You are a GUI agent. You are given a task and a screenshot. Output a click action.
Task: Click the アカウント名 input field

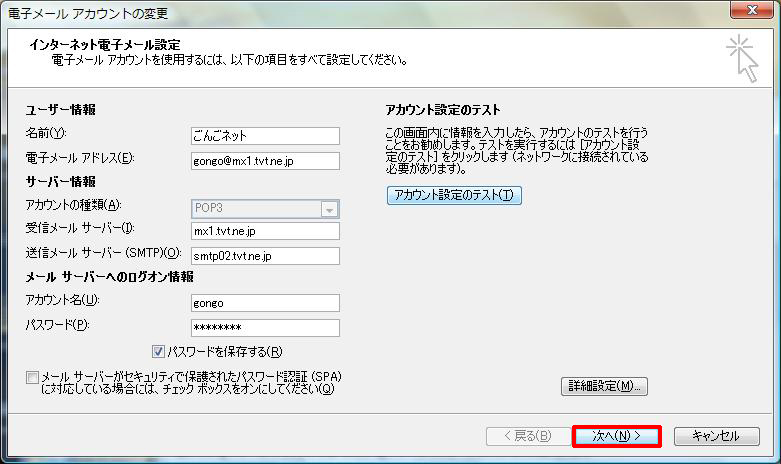pos(265,303)
